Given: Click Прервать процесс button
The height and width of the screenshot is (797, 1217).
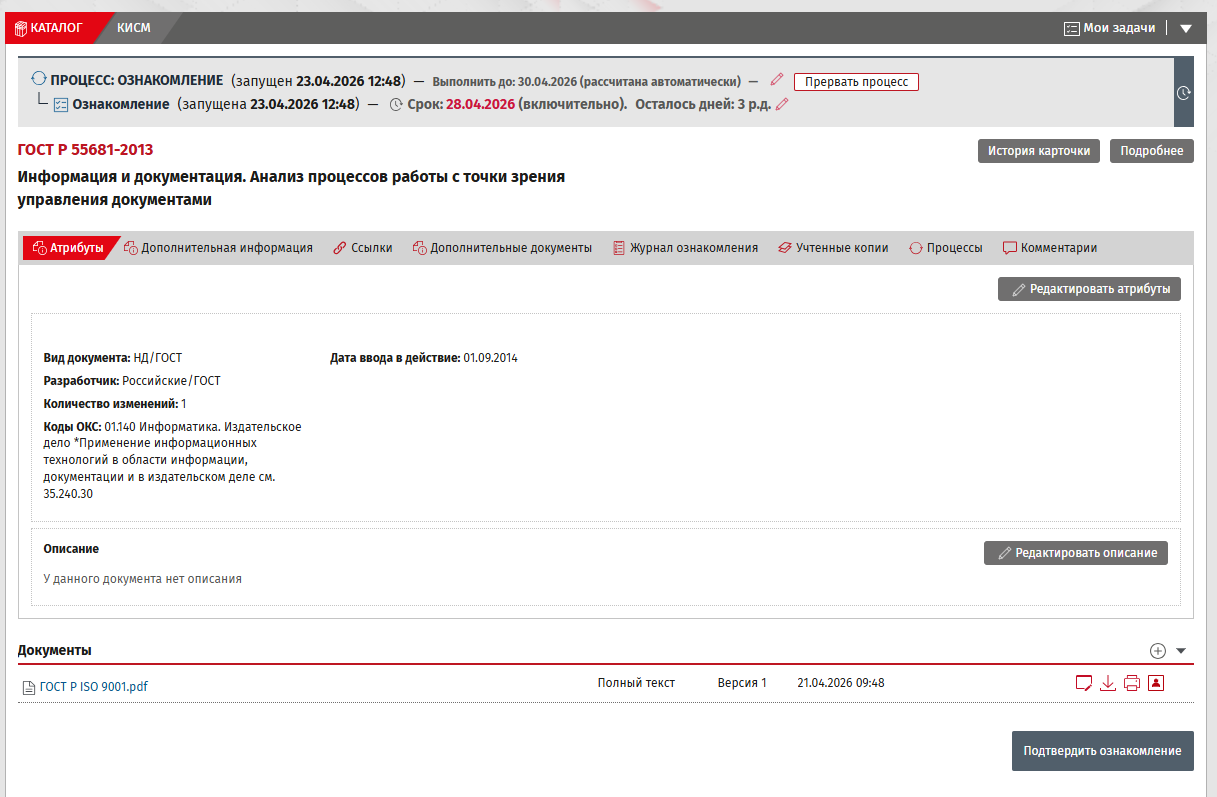Looking at the screenshot, I should tap(856, 82).
